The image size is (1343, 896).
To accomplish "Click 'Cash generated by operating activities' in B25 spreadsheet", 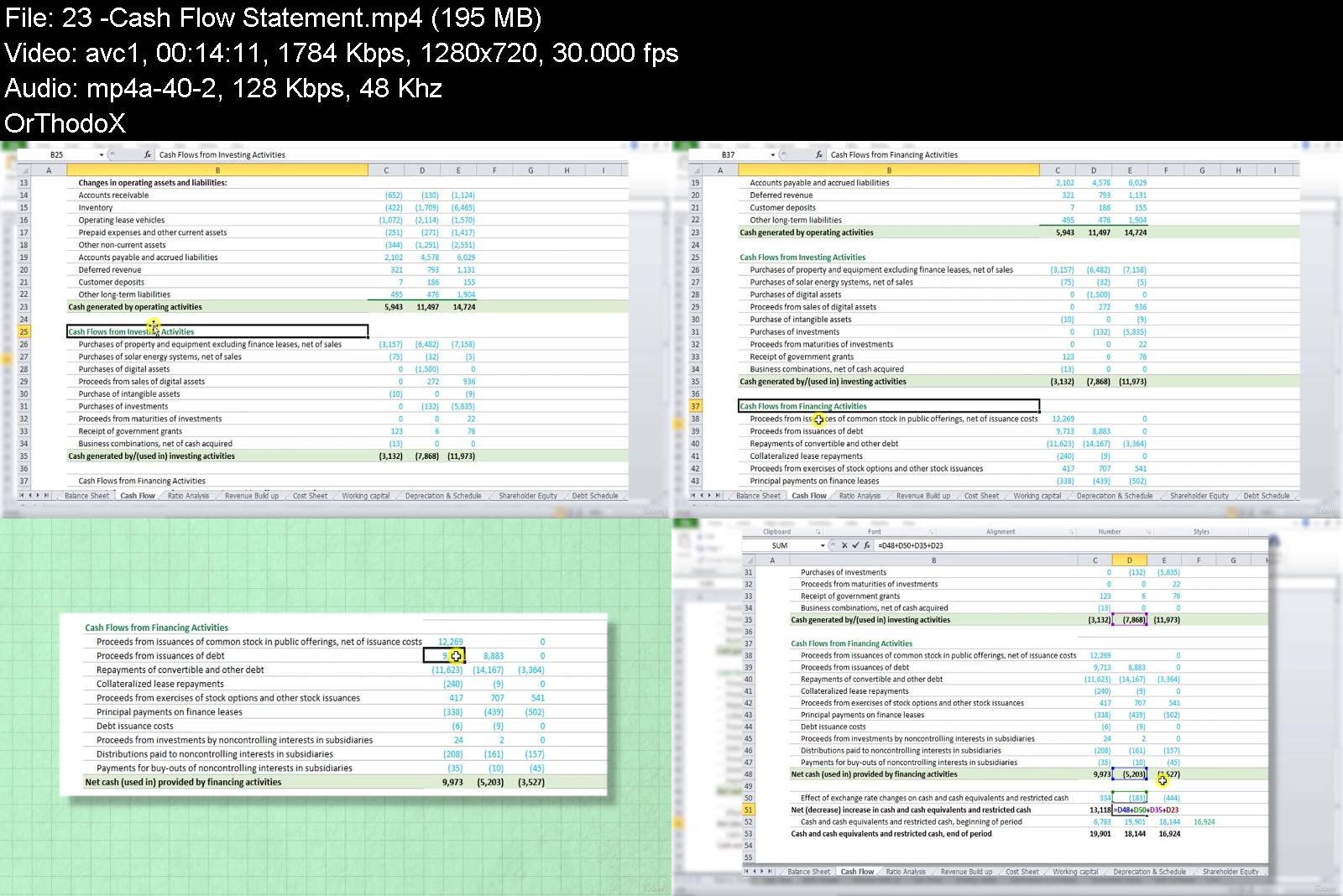I will tap(135, 307).
